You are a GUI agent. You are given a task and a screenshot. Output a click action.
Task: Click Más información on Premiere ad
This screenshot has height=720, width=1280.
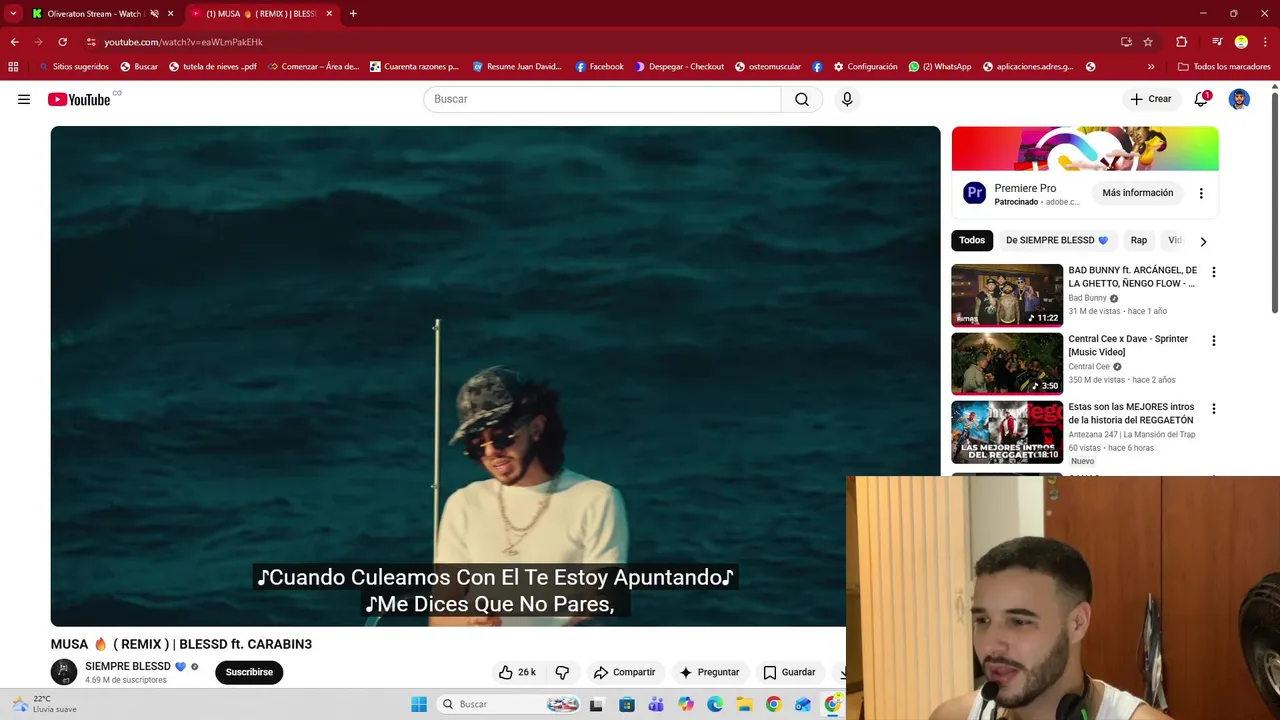(x=1137, y=193)
